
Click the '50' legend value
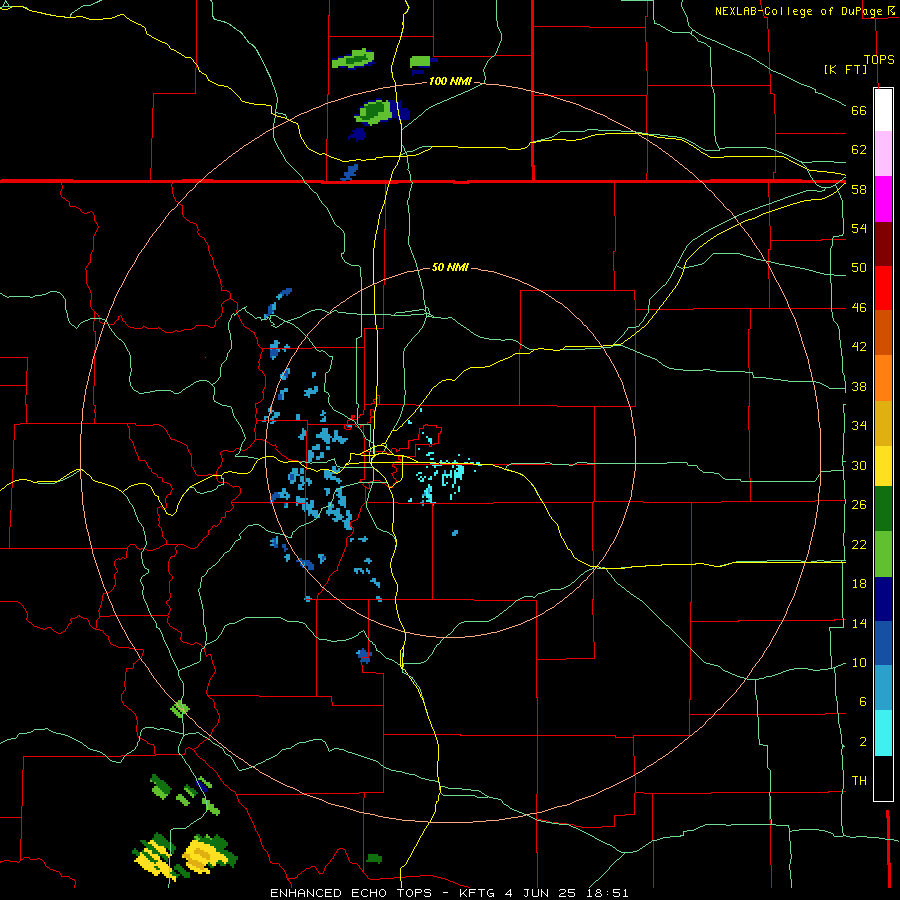pos(859,267)
